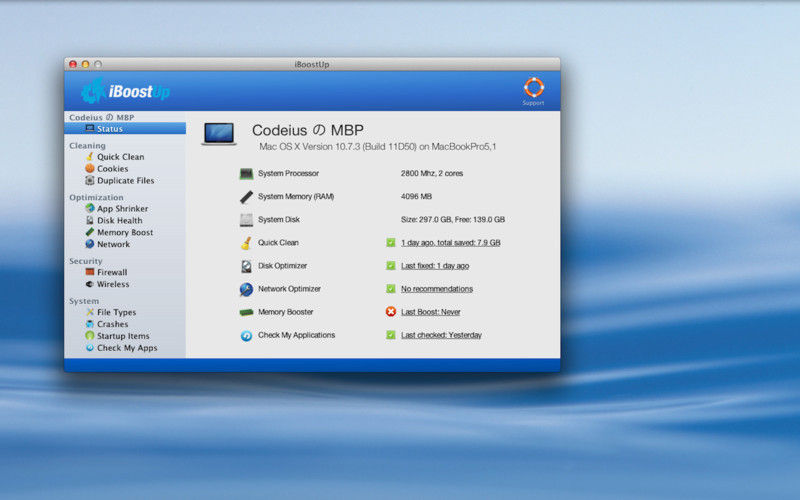Click the Quick Clean broom icon in status list
This screenshot has height=500, width=800.
coord(246,243)
